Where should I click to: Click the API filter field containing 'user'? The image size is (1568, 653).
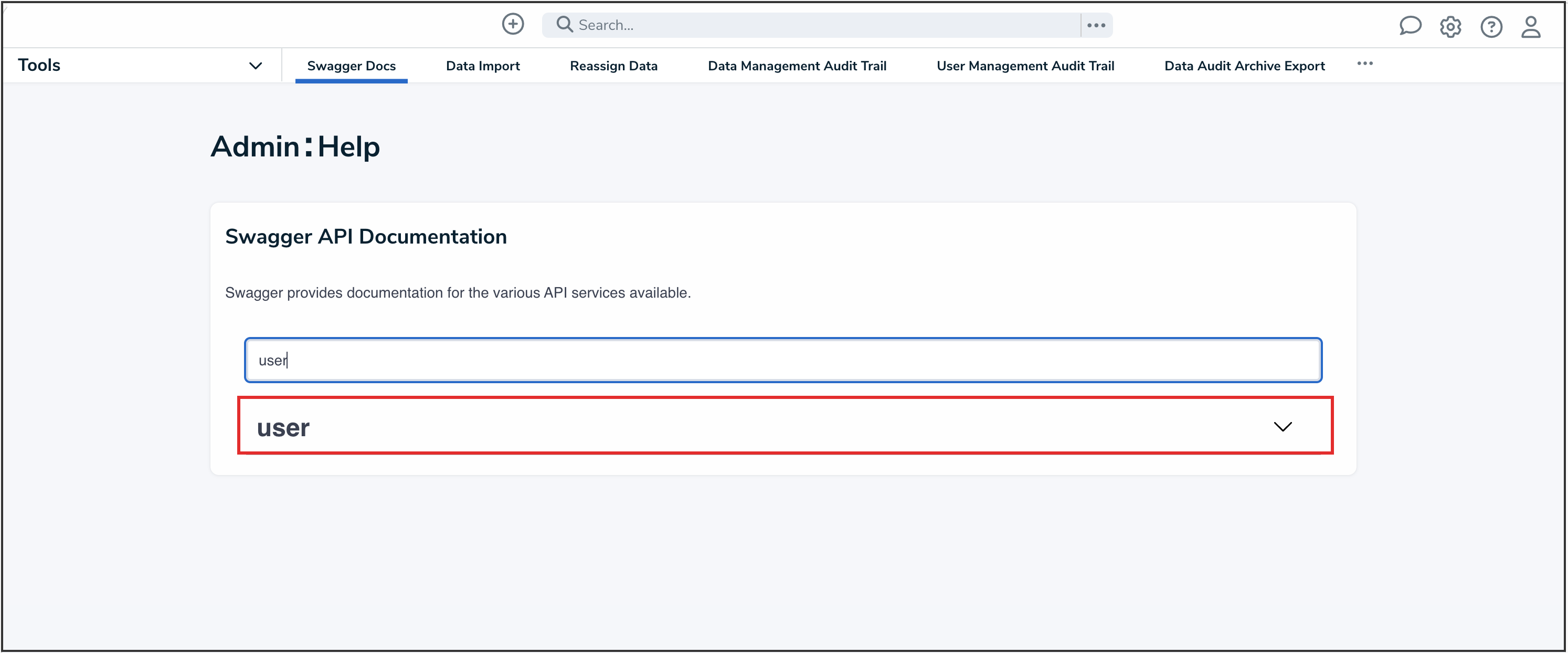(x=783, y=360)
